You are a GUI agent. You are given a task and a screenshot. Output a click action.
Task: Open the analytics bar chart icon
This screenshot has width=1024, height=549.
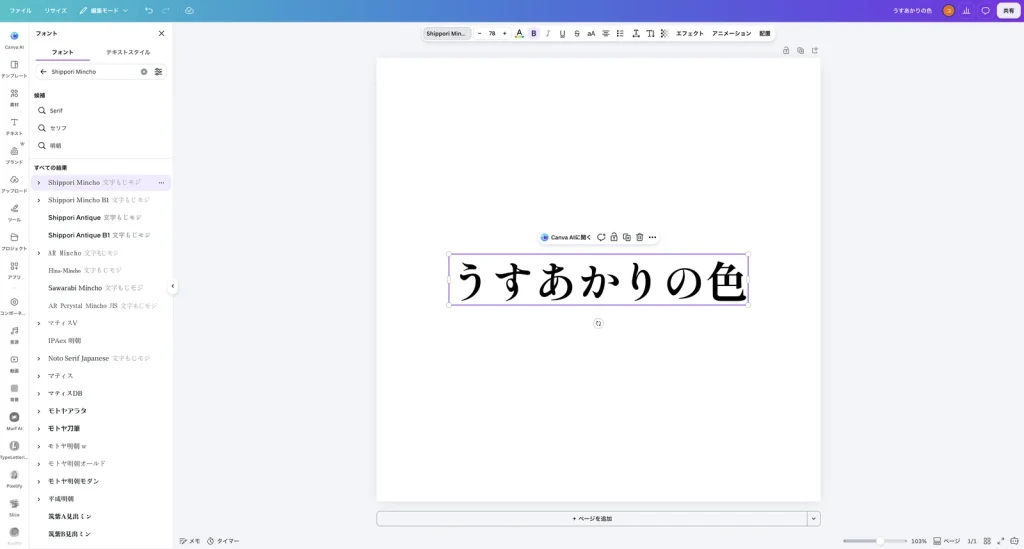pos(967,10)
